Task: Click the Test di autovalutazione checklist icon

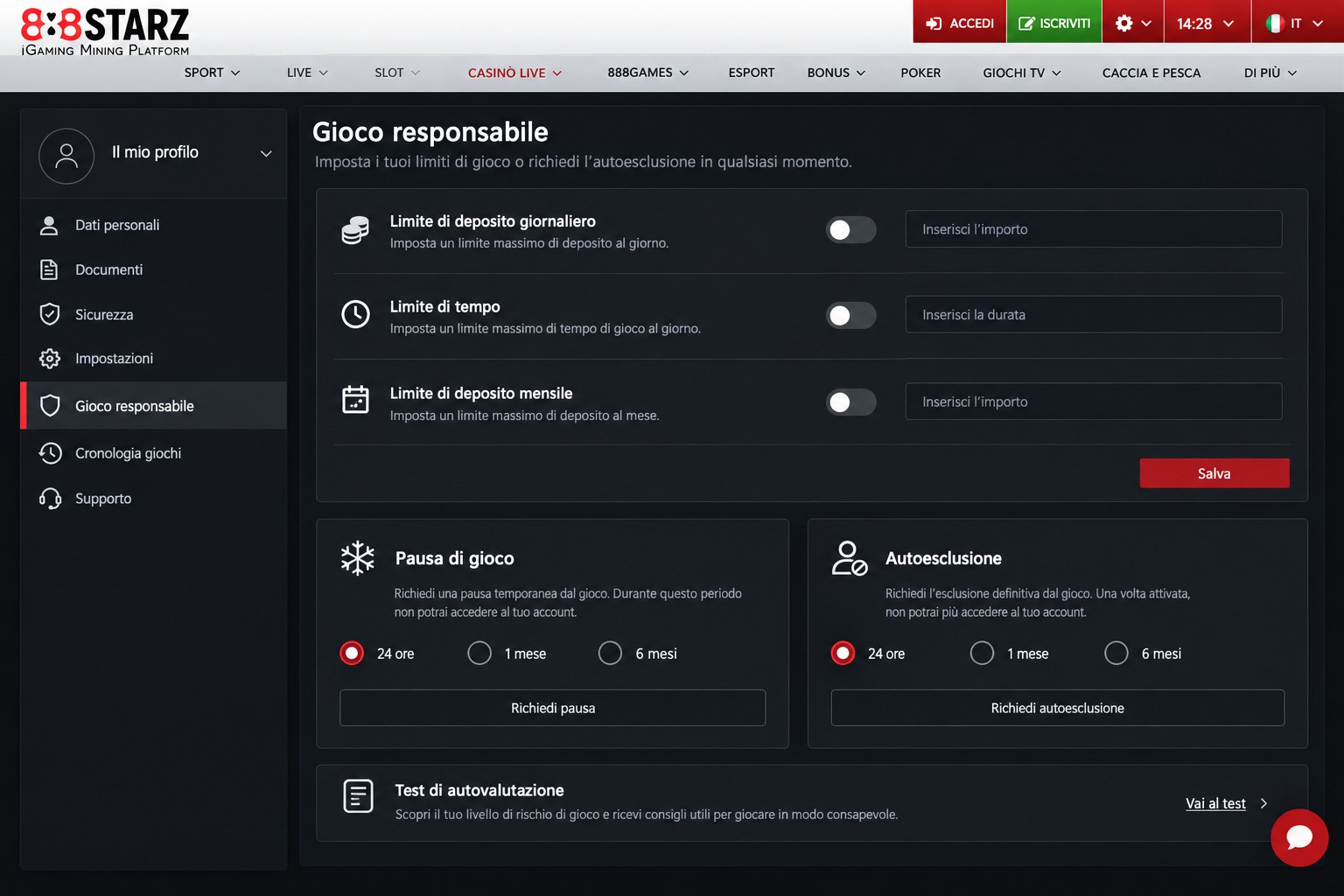Action: pyautogui.click(x=358, y=796)
